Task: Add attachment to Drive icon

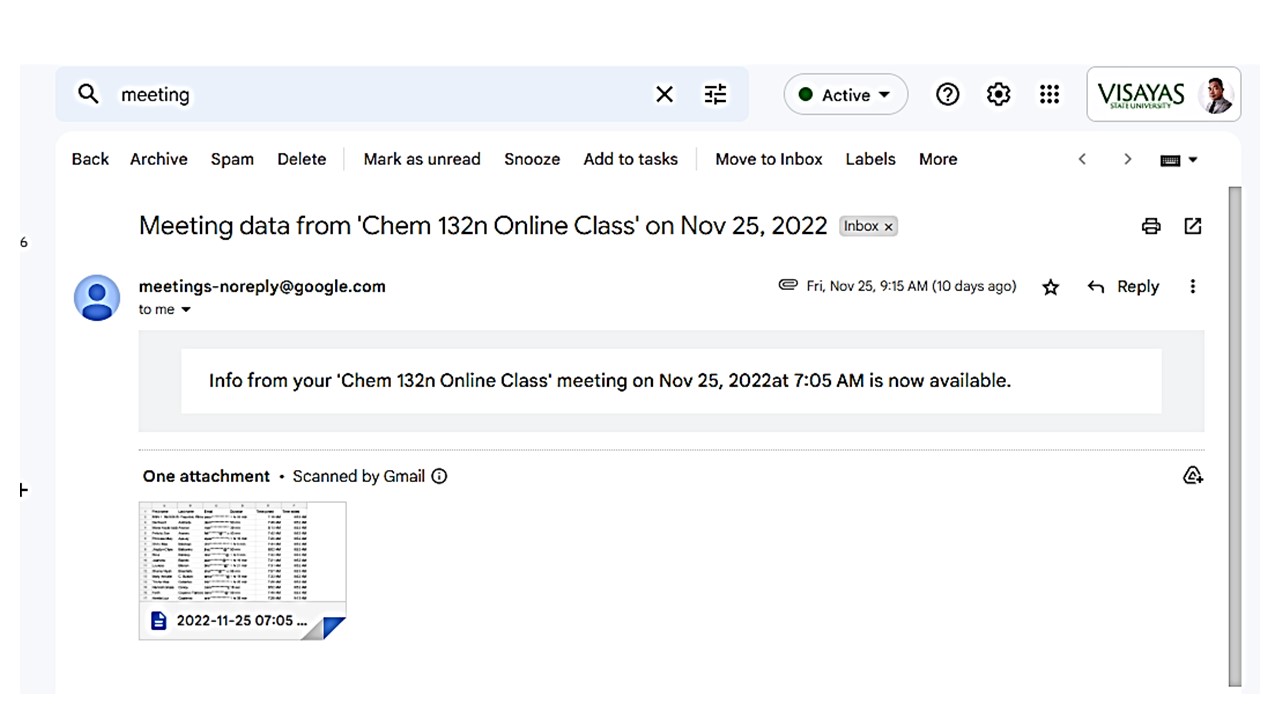Action: (x=1192, y=476)
